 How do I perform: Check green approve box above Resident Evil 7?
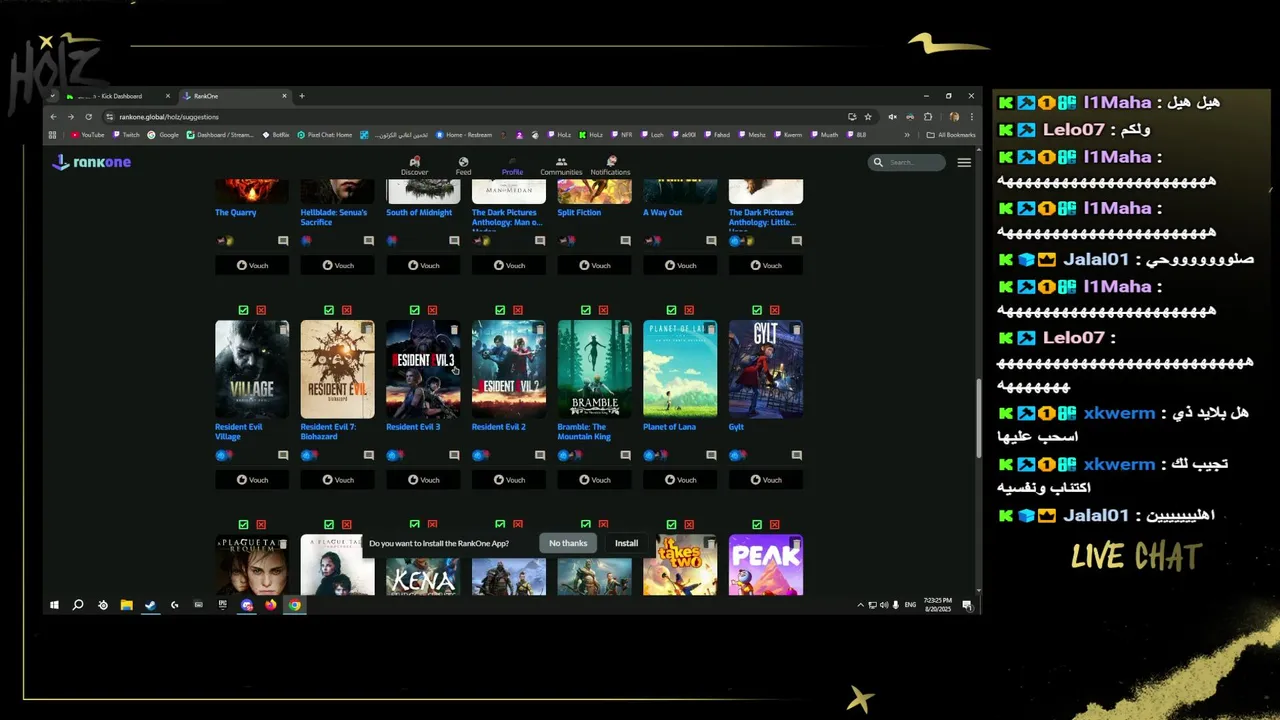329,310
